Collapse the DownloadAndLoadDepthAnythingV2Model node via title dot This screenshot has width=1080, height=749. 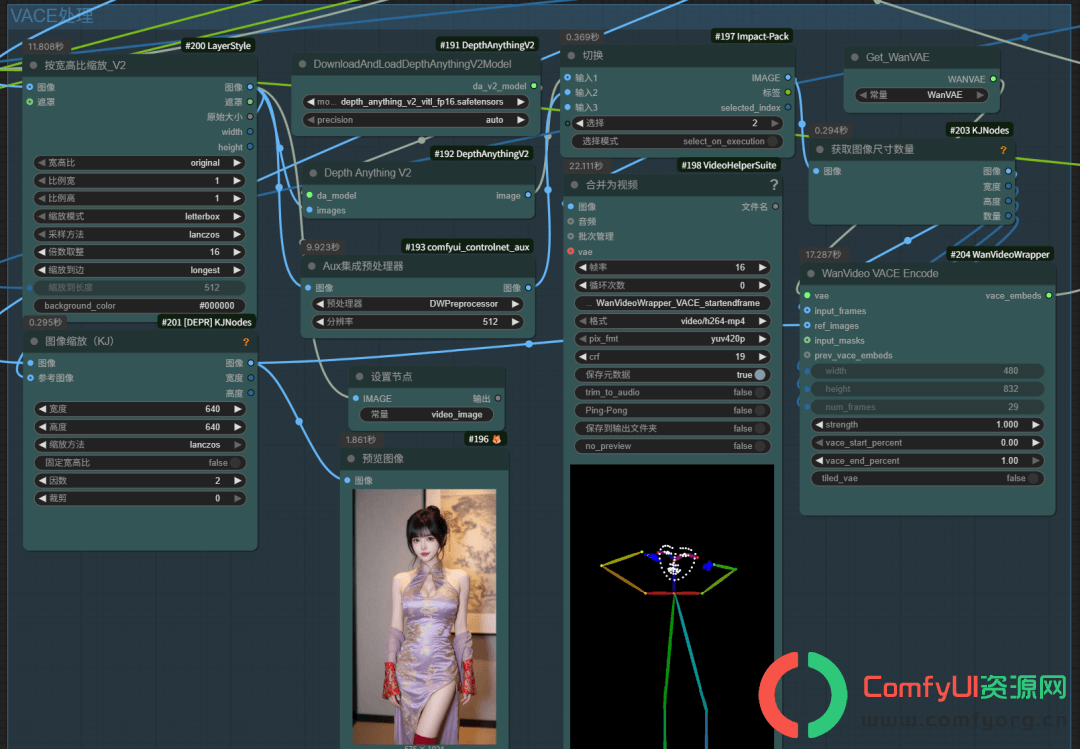(302, 64)
